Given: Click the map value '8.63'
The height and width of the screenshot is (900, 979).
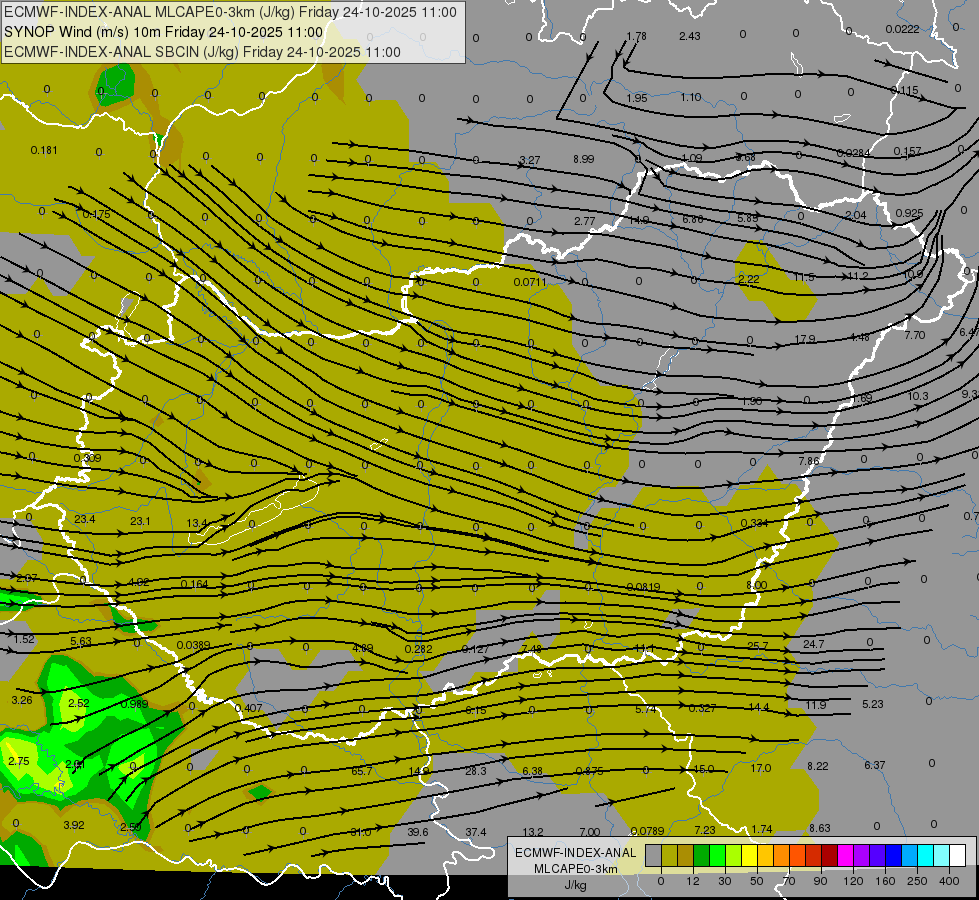Looking at the screenshot, I should click(x=820, y=828).
